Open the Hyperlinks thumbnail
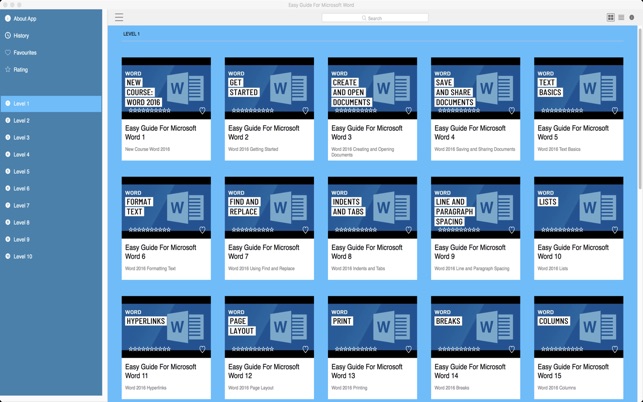Image resolution: width=643 pixels, height=402 pixels. [x=166, y=327]
